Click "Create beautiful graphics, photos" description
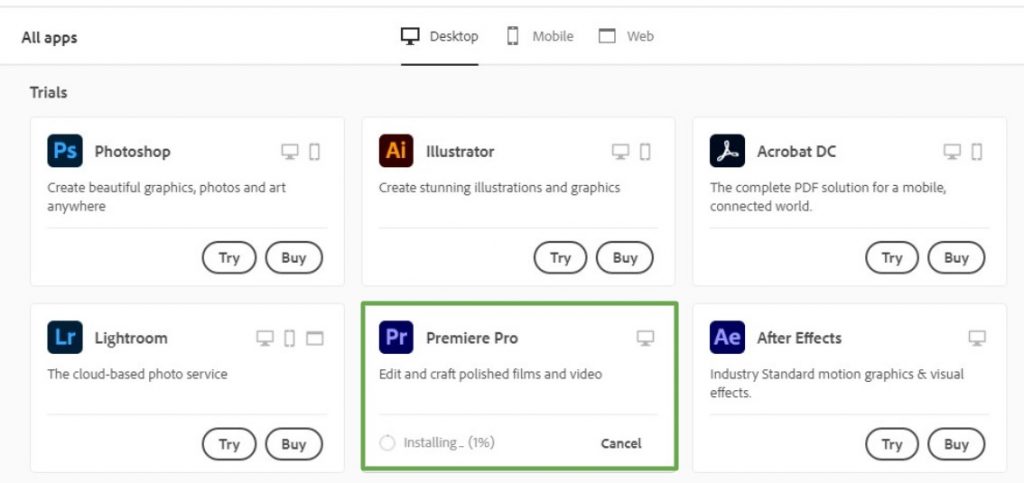 [x=167, y=197]
